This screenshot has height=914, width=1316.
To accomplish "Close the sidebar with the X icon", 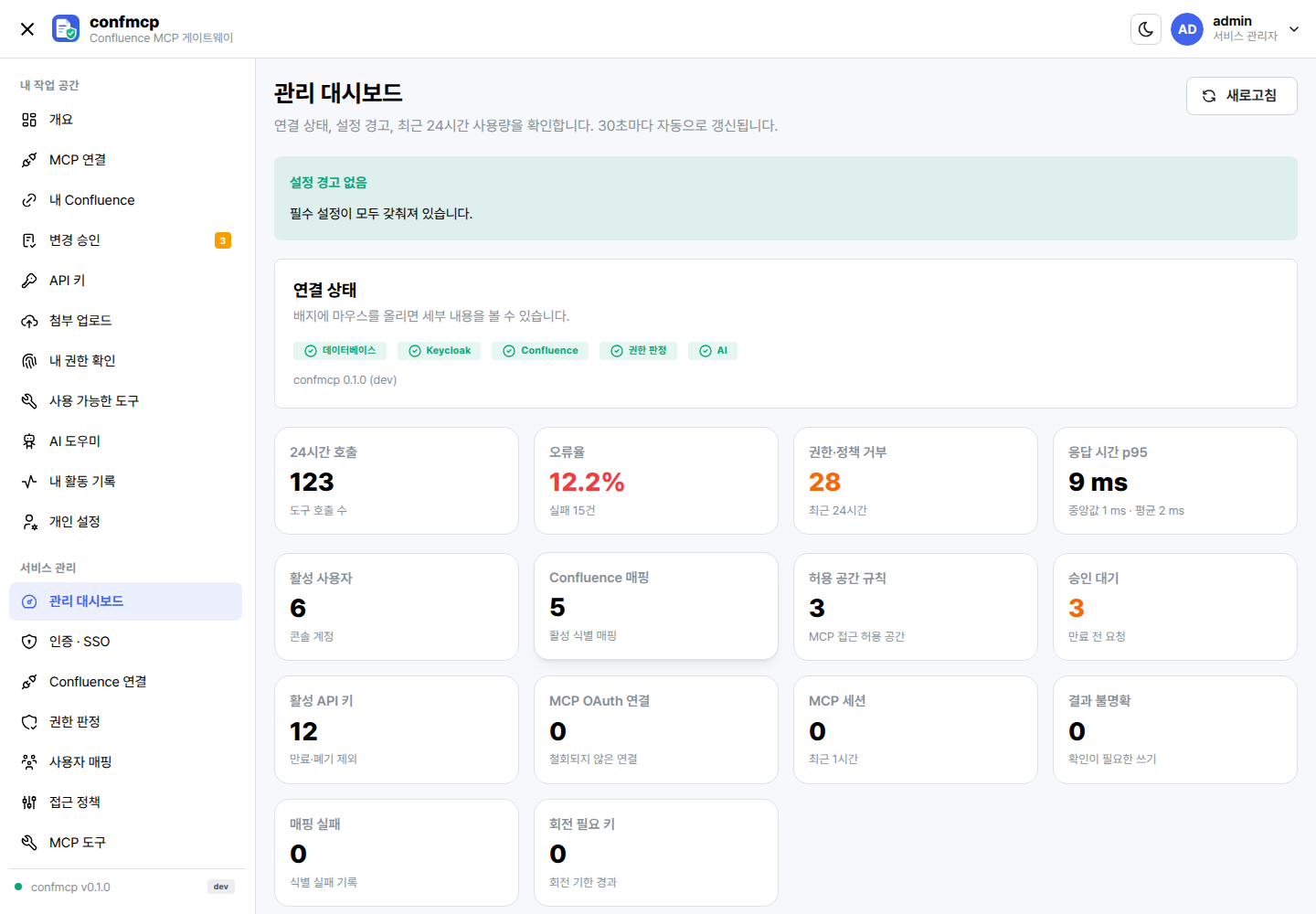I will [27, 29].
